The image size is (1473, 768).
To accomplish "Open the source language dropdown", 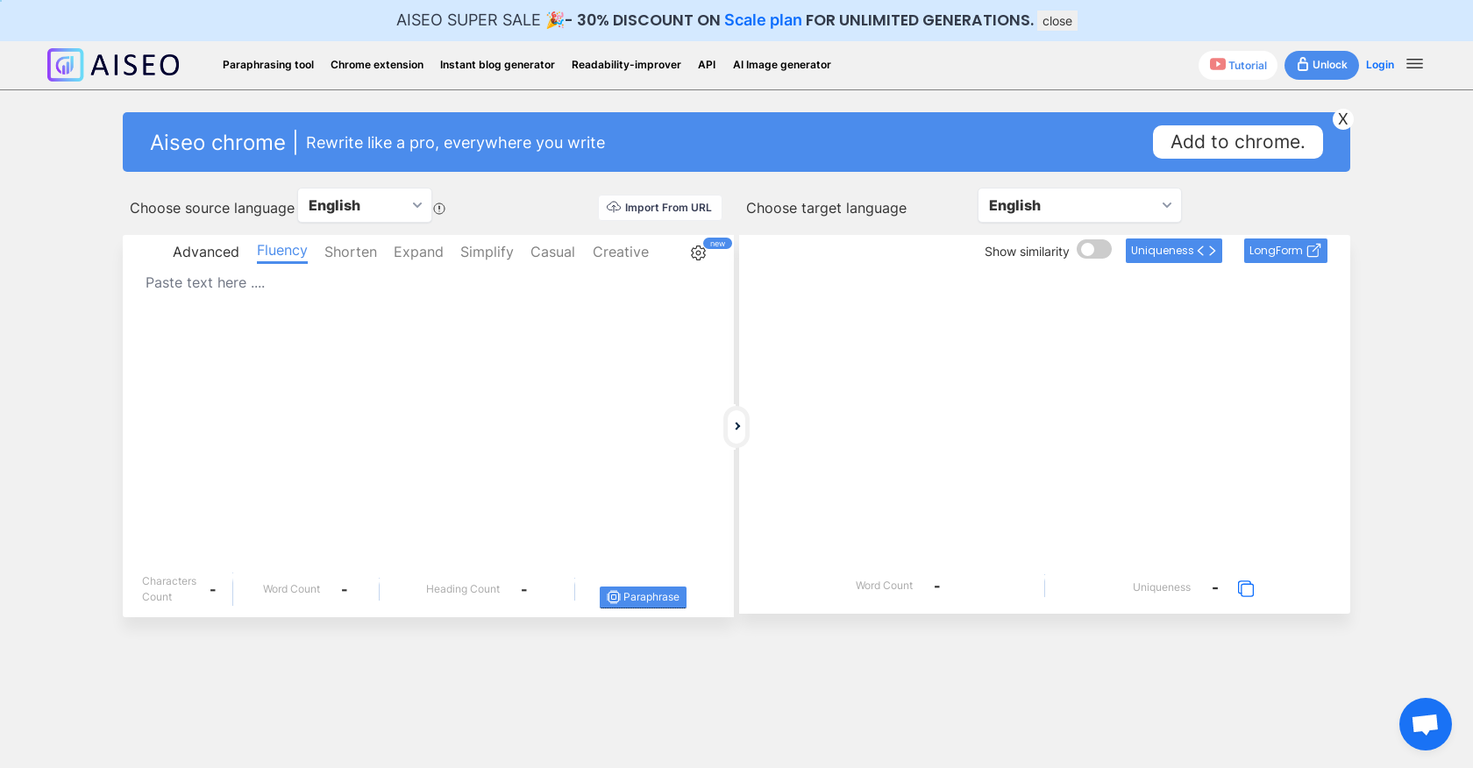I will tap(365, 206).
